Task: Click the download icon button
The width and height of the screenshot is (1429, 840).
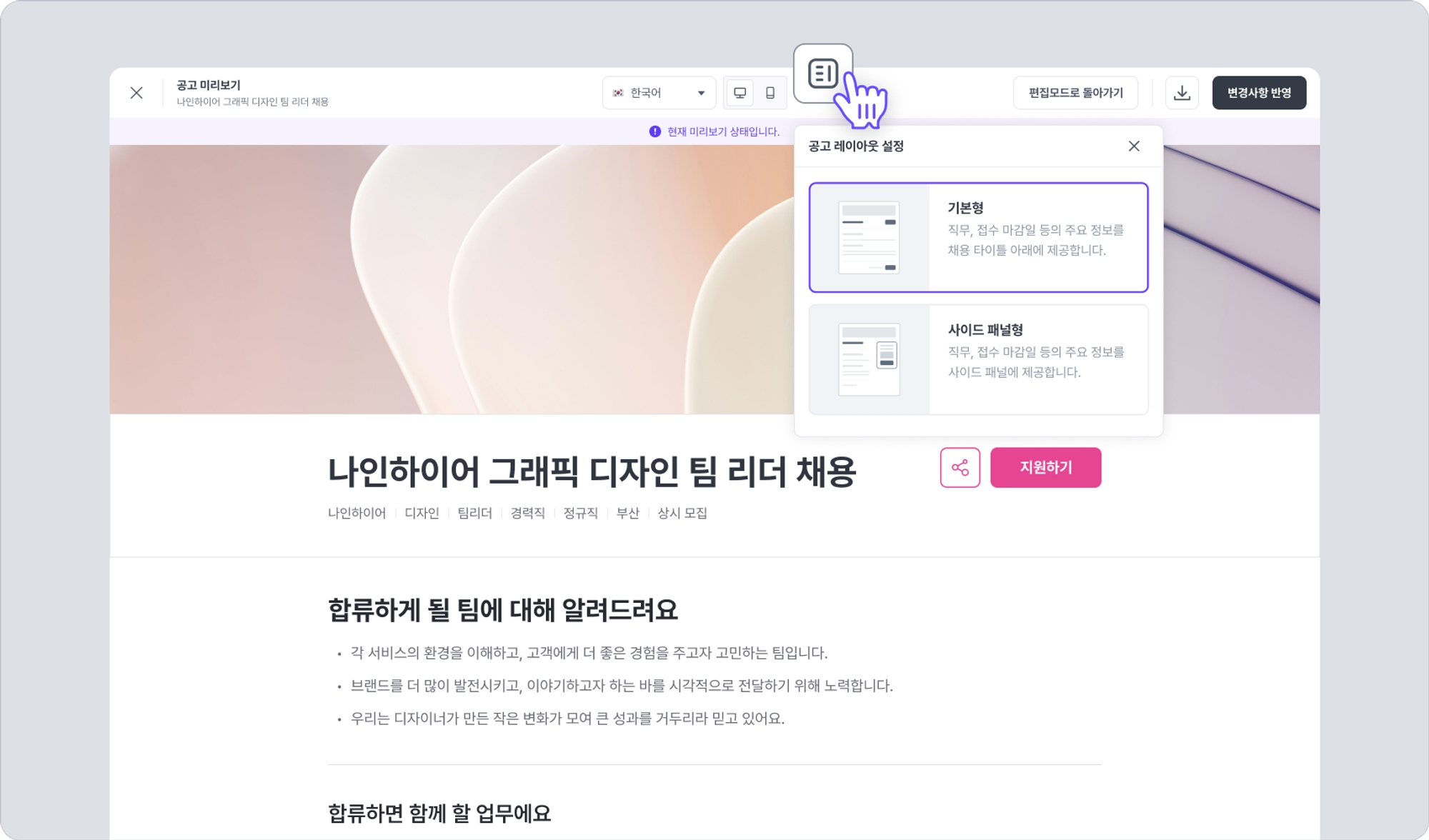Action: [1182, 93]
